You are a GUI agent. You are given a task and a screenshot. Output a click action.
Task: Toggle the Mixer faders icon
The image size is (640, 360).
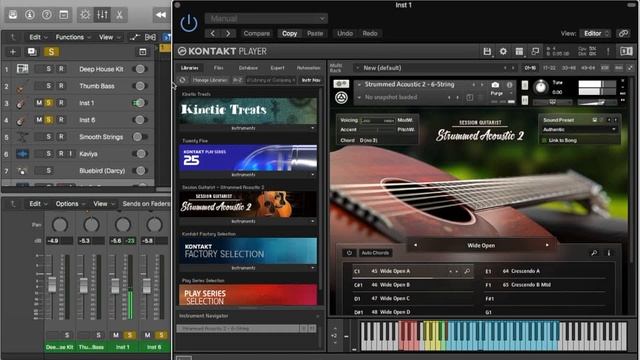point(102,15)
